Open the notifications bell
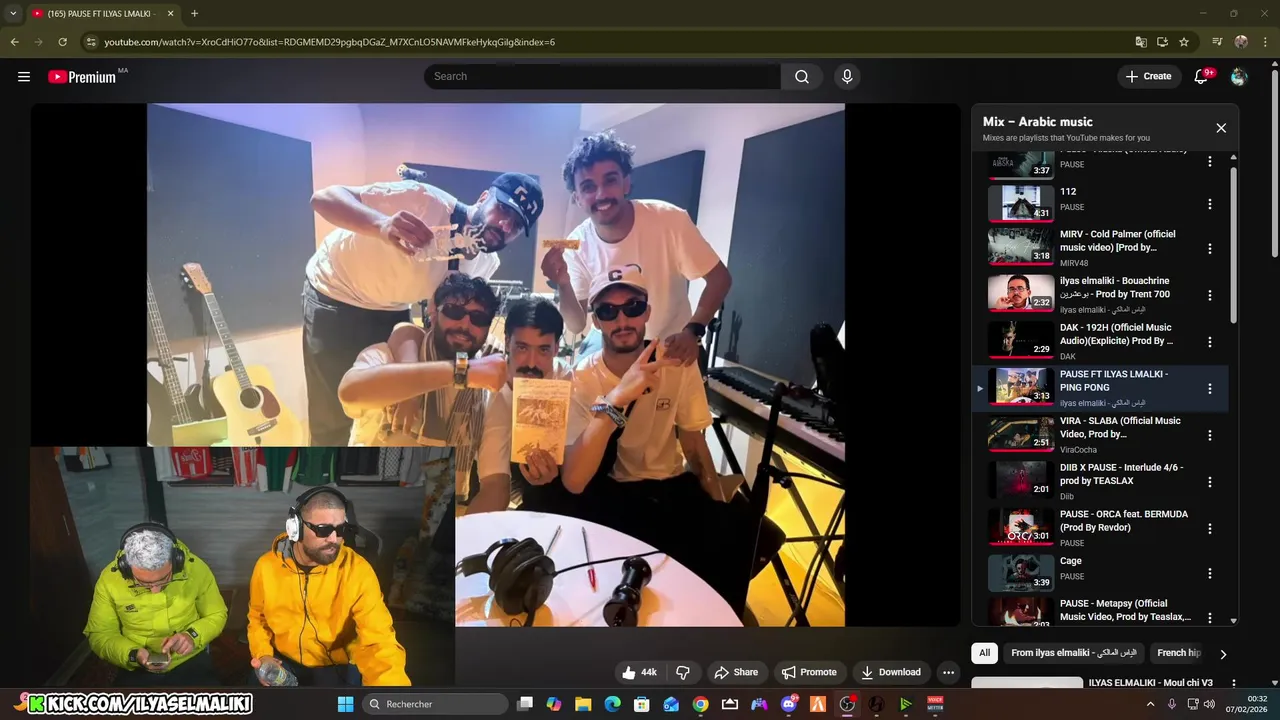Image resolution: width=1280 pixels, height=720 pixels. [x=1201, y=76]
